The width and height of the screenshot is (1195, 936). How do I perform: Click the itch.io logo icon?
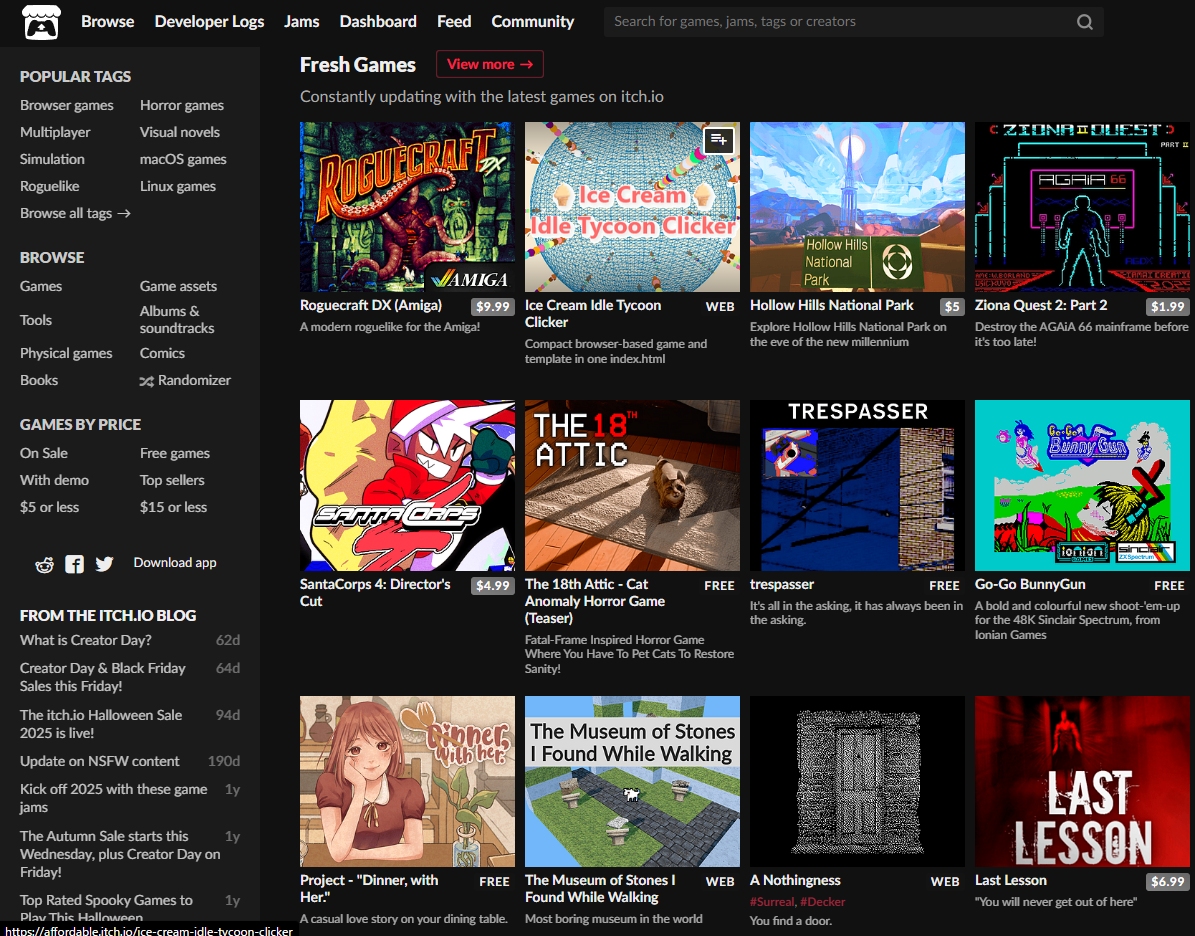(x=41, y=22)
